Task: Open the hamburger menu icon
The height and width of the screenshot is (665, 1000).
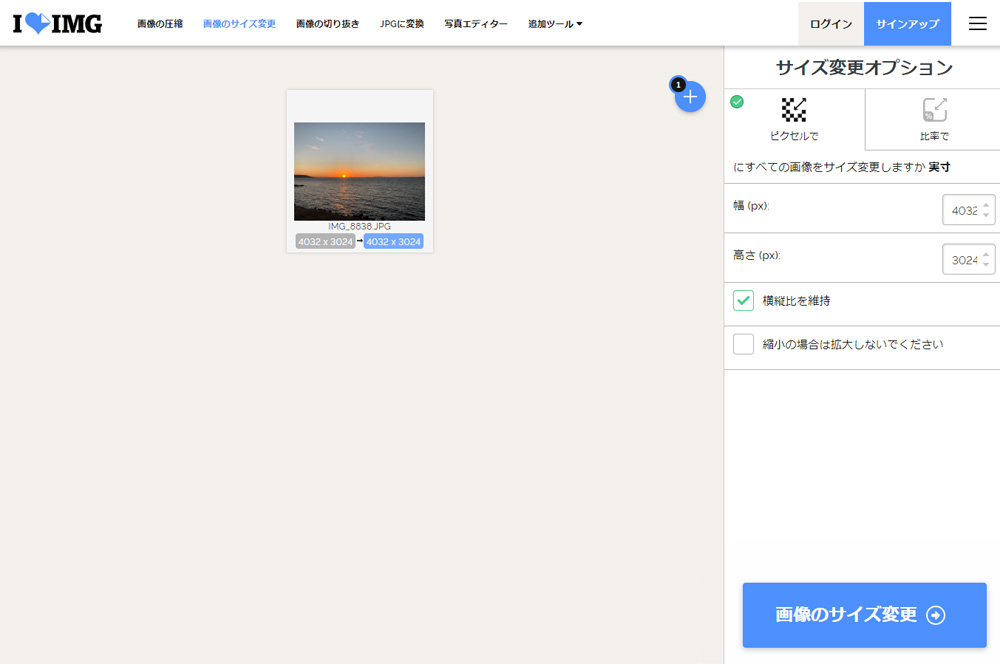Action: coord(977,24)
